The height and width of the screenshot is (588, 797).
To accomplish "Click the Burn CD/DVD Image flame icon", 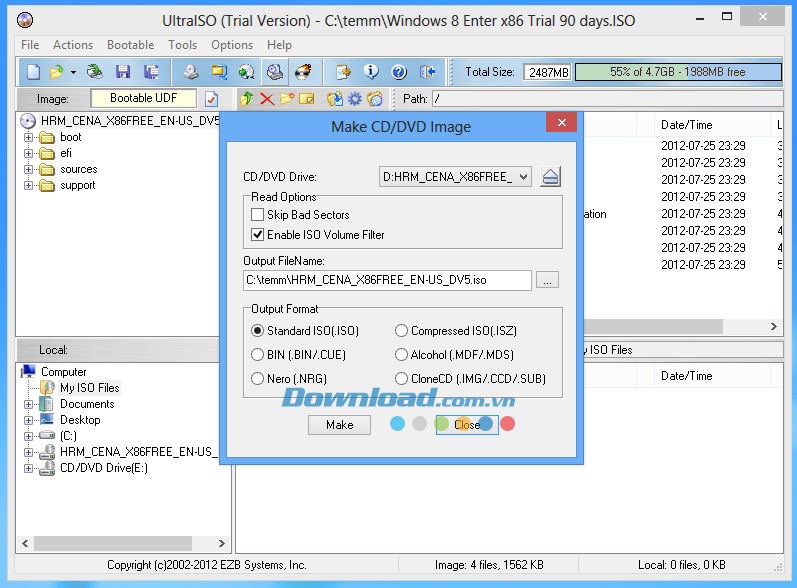I will click(x=303, y=72).
